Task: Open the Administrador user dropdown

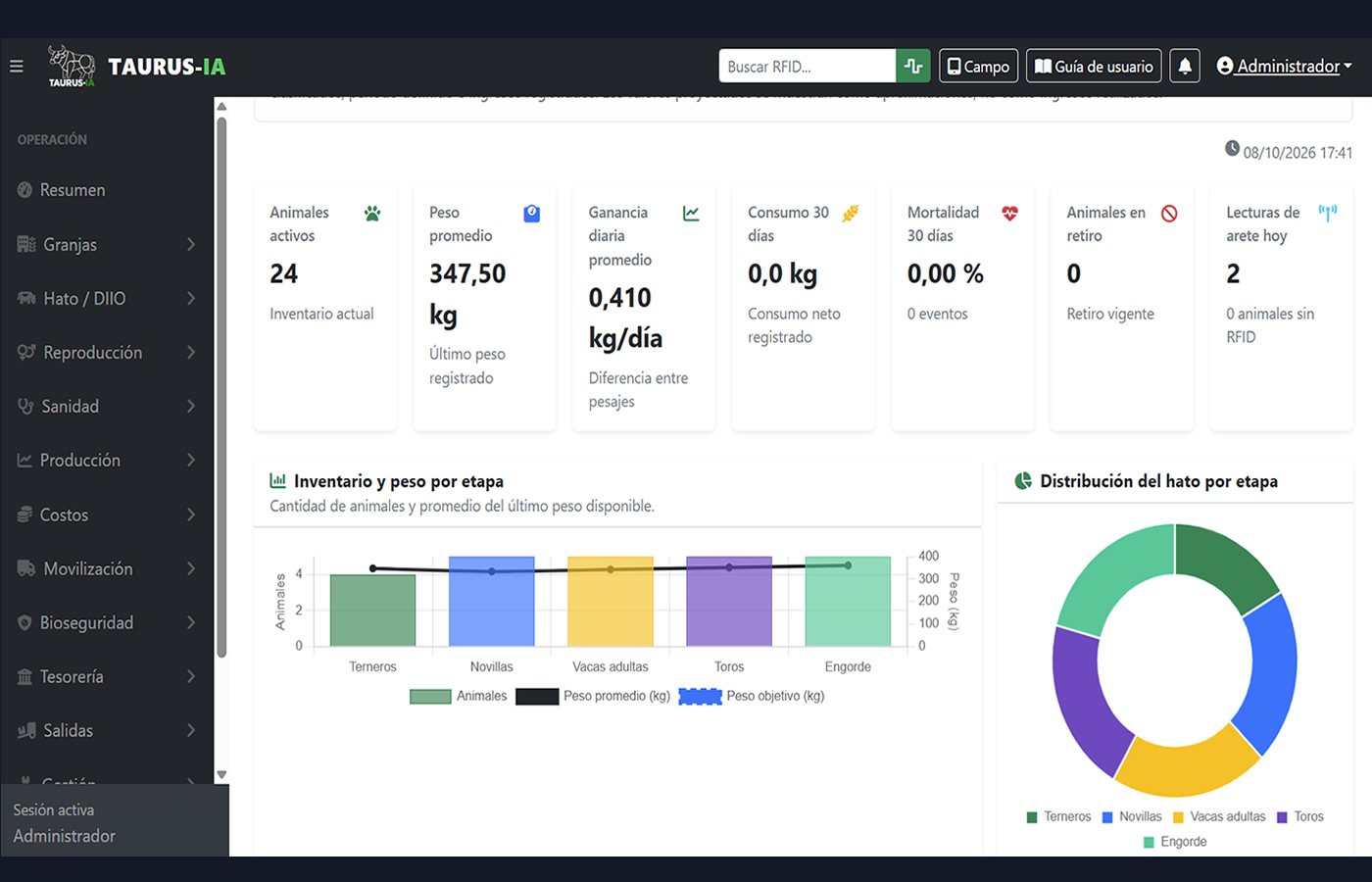Action: [1284, 66]
